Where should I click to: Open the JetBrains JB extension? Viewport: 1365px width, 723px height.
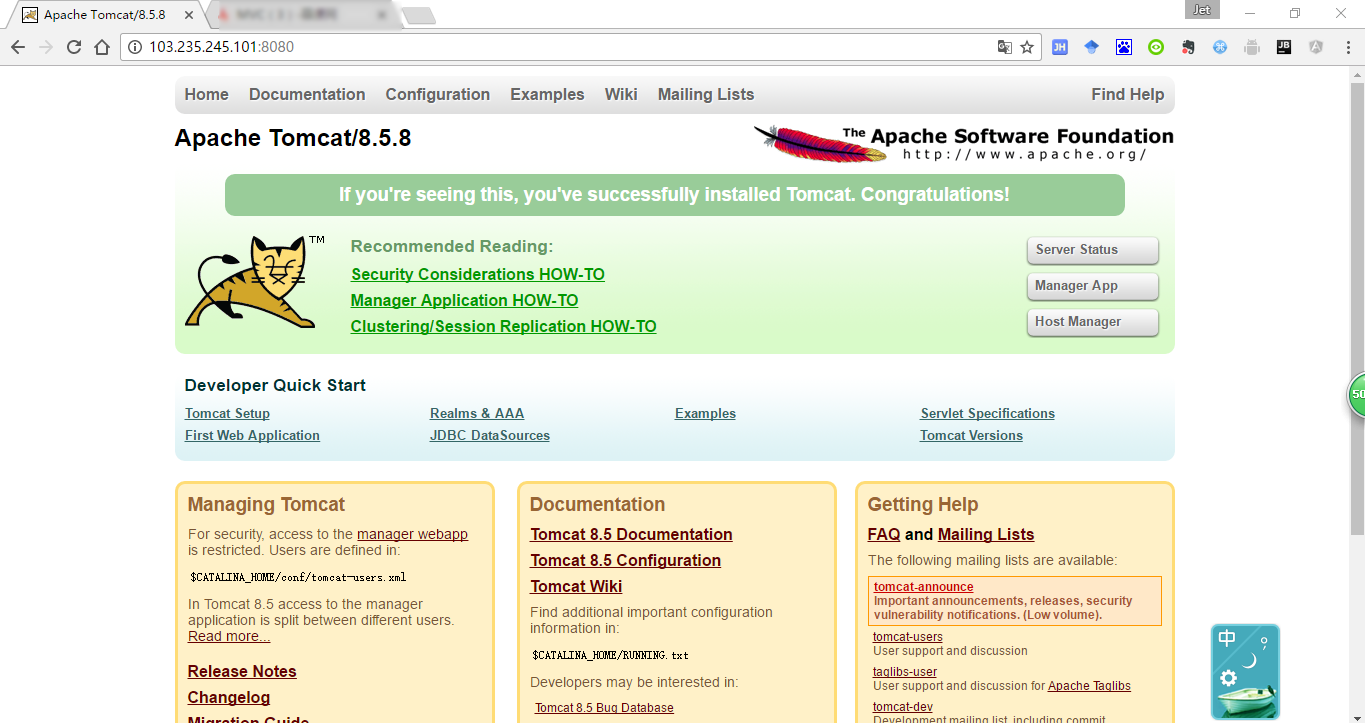click(x=1284, y=47)
